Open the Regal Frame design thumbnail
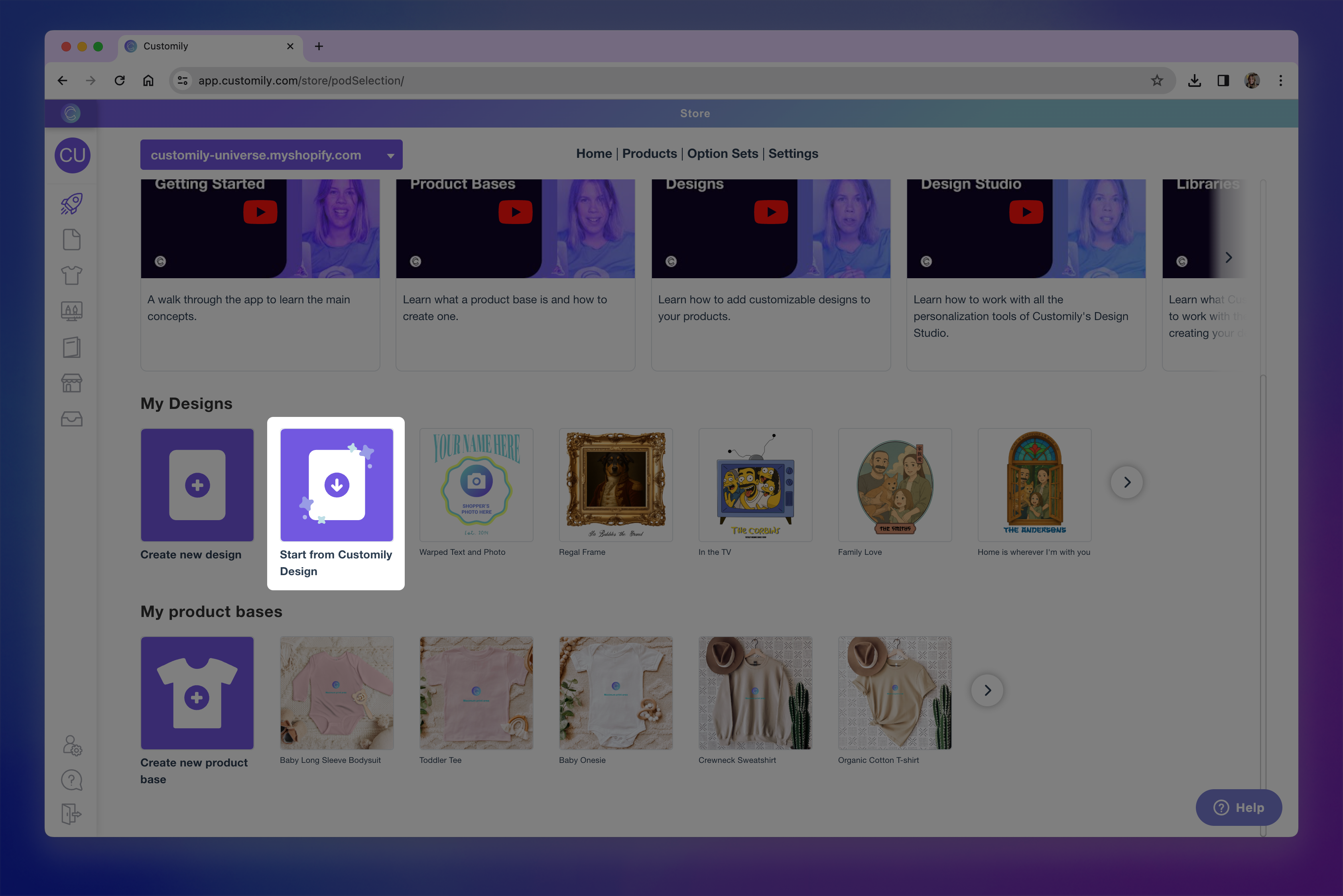 615,485
